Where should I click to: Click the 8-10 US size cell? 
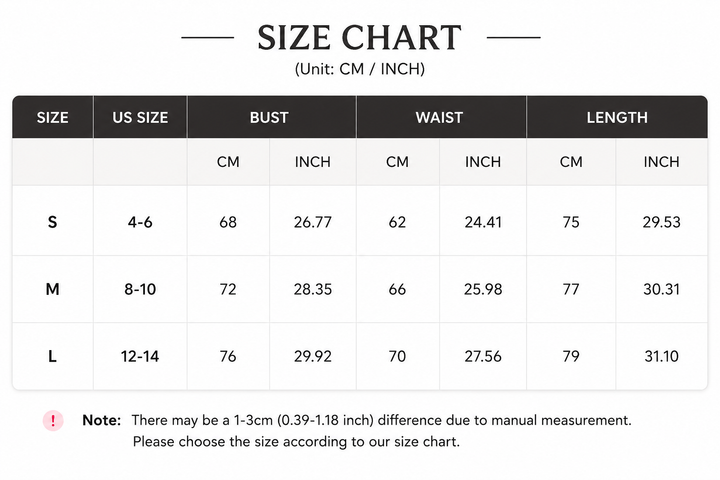140,289
